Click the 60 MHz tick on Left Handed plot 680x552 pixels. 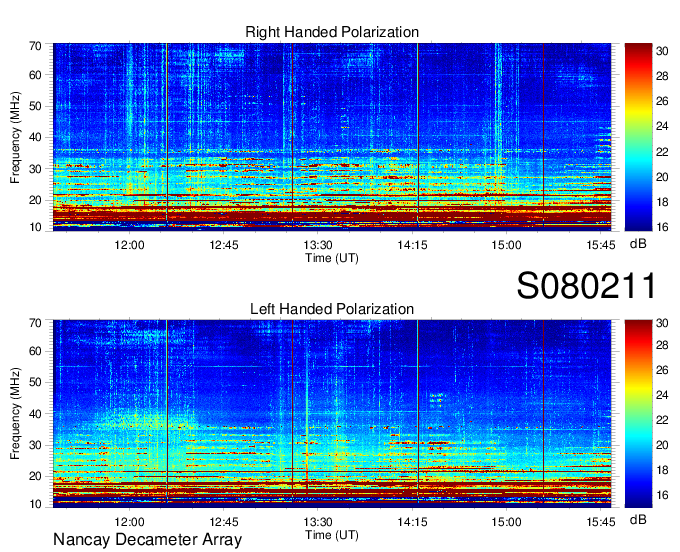click(35, 351)
